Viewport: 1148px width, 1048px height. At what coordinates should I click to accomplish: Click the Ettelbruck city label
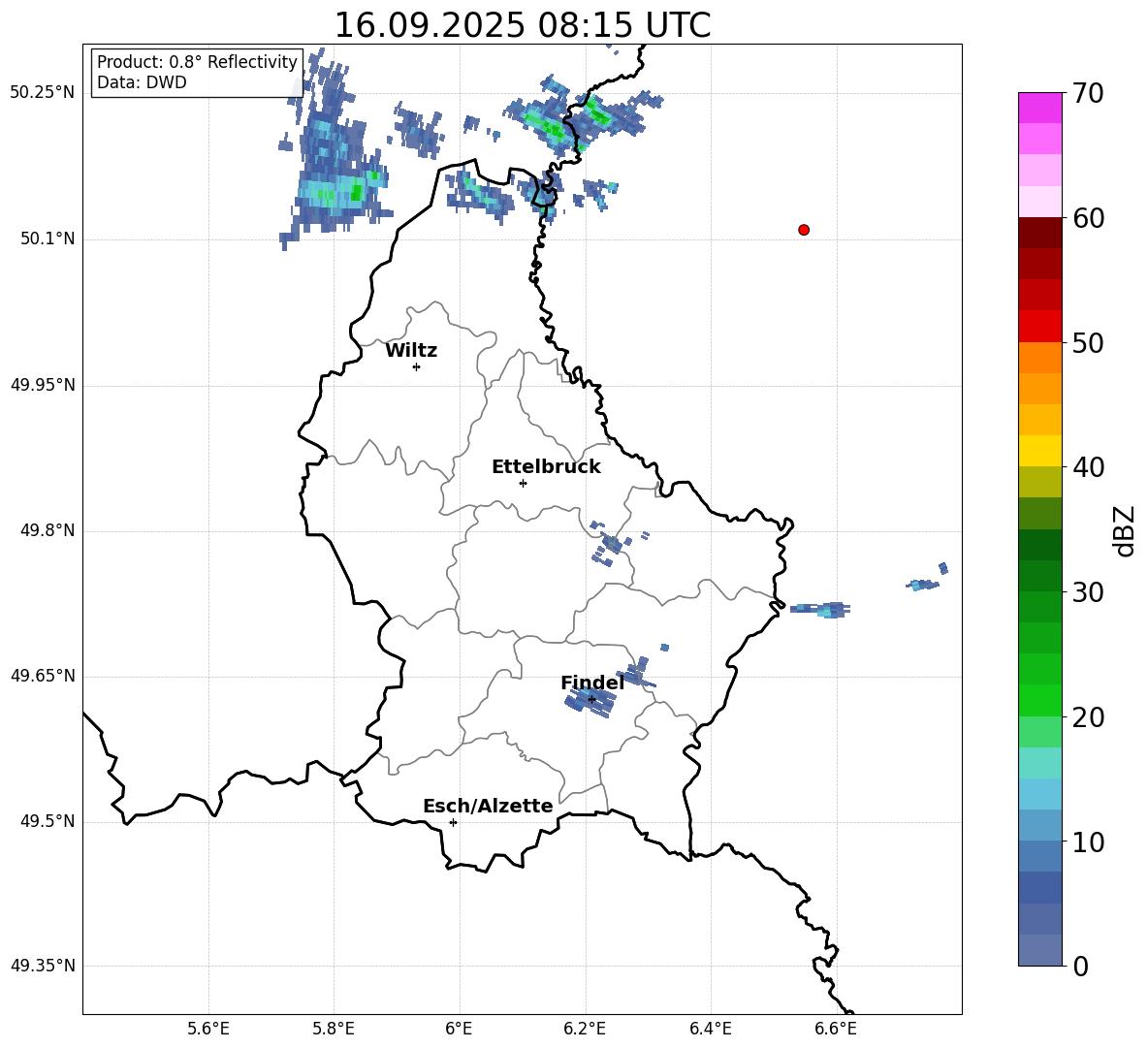tap(546, 467)
